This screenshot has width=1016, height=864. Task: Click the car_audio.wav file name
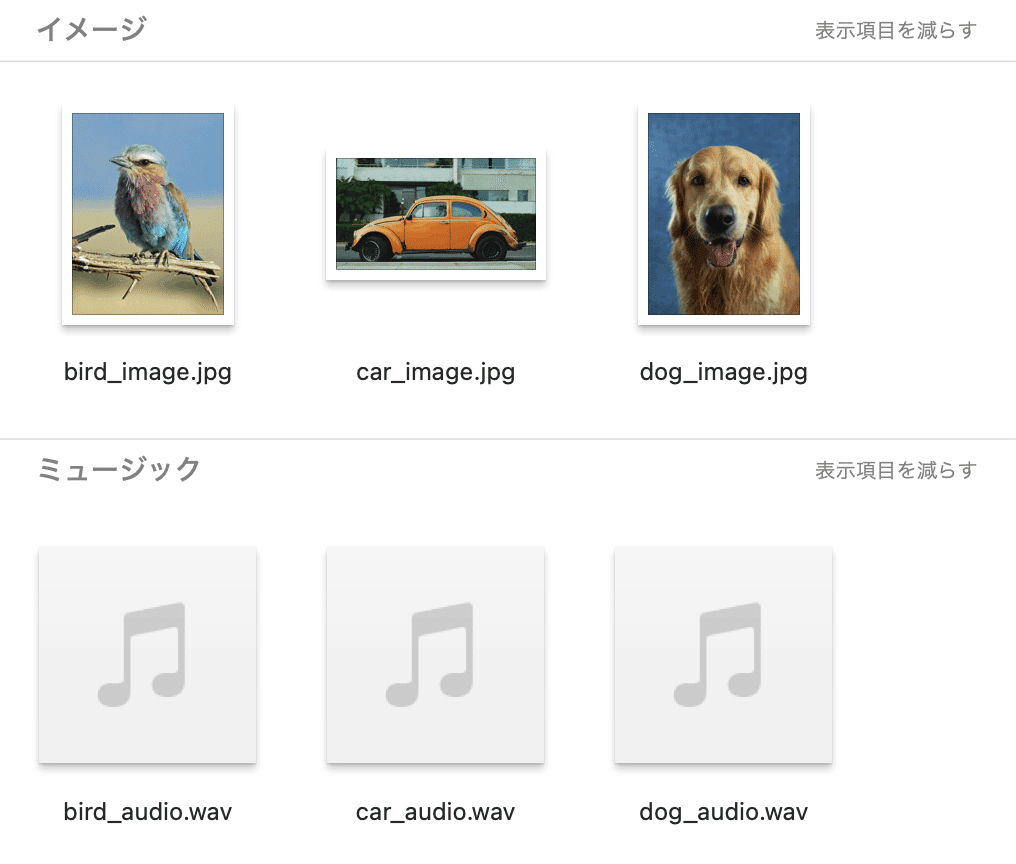(435, 812)
